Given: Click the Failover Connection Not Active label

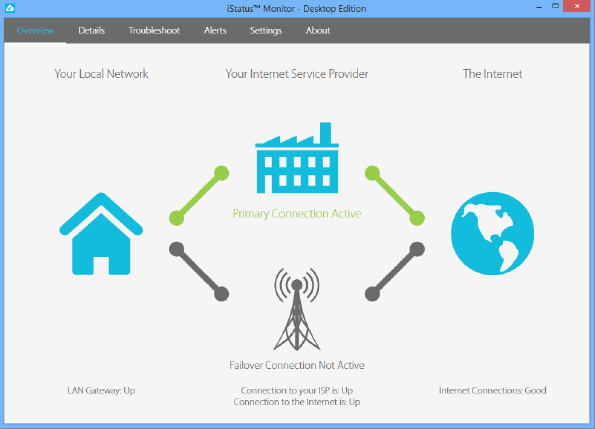Looking at the screenshot, I should click(x=297, y=365).
